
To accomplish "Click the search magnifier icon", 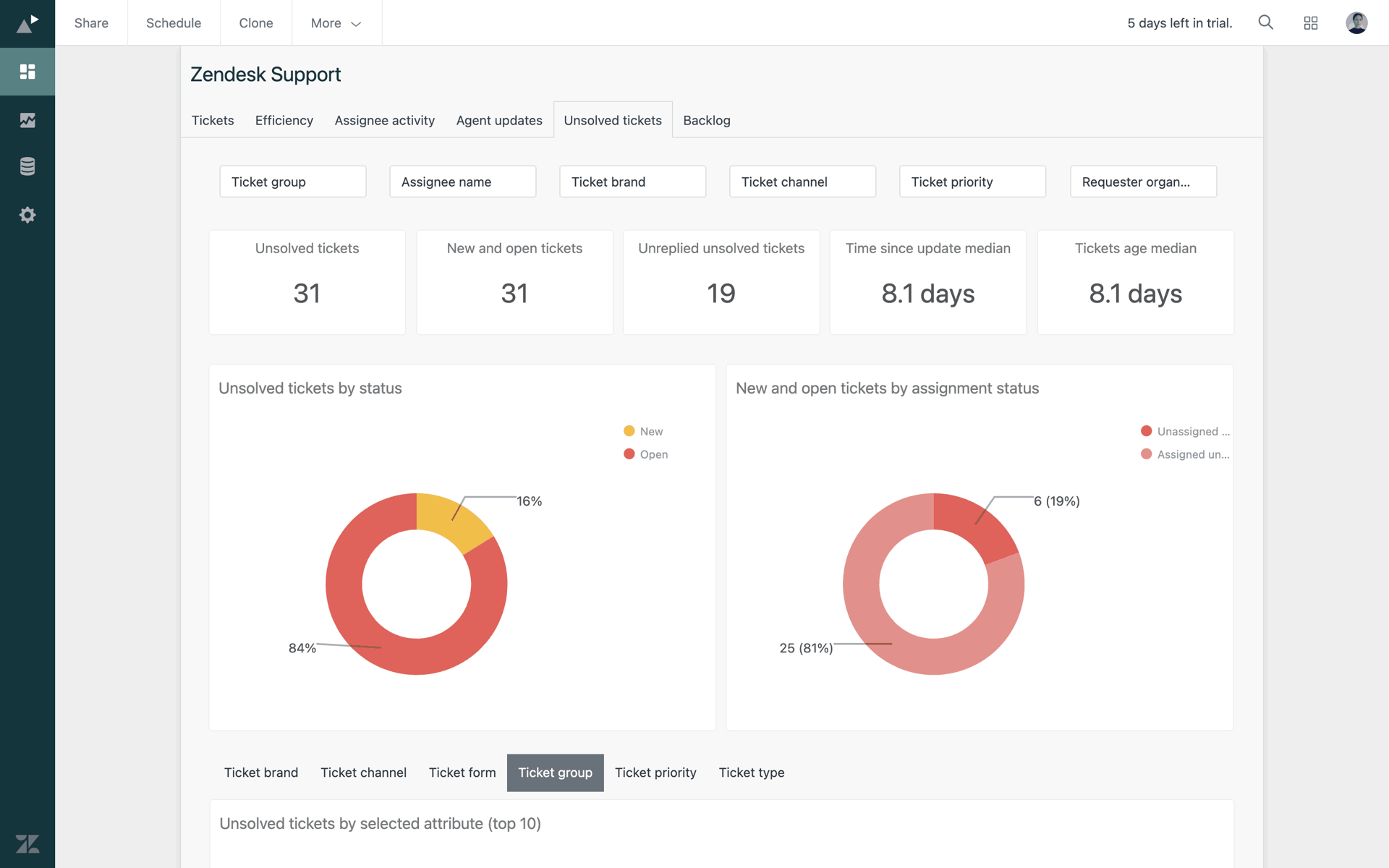I will pyautogui.click(x=1265, y=22).
